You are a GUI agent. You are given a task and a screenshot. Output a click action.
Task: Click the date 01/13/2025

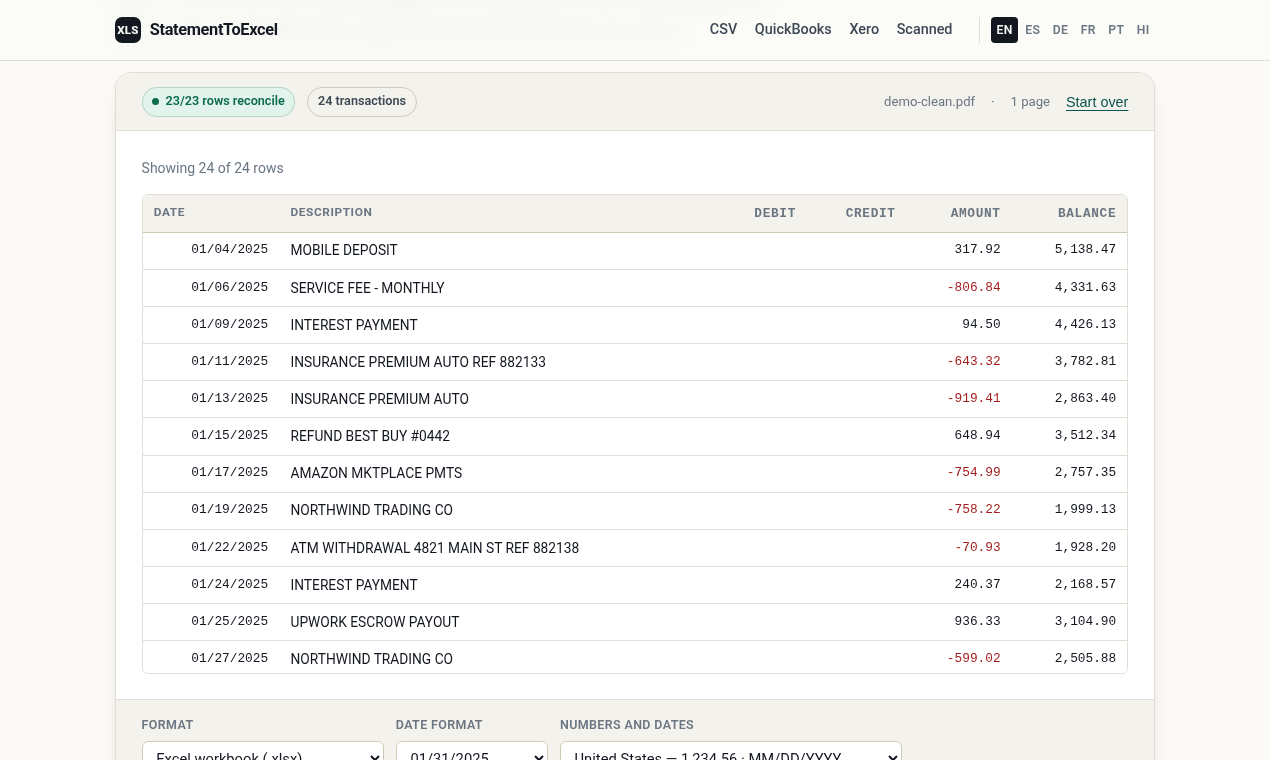pos(230,398)
